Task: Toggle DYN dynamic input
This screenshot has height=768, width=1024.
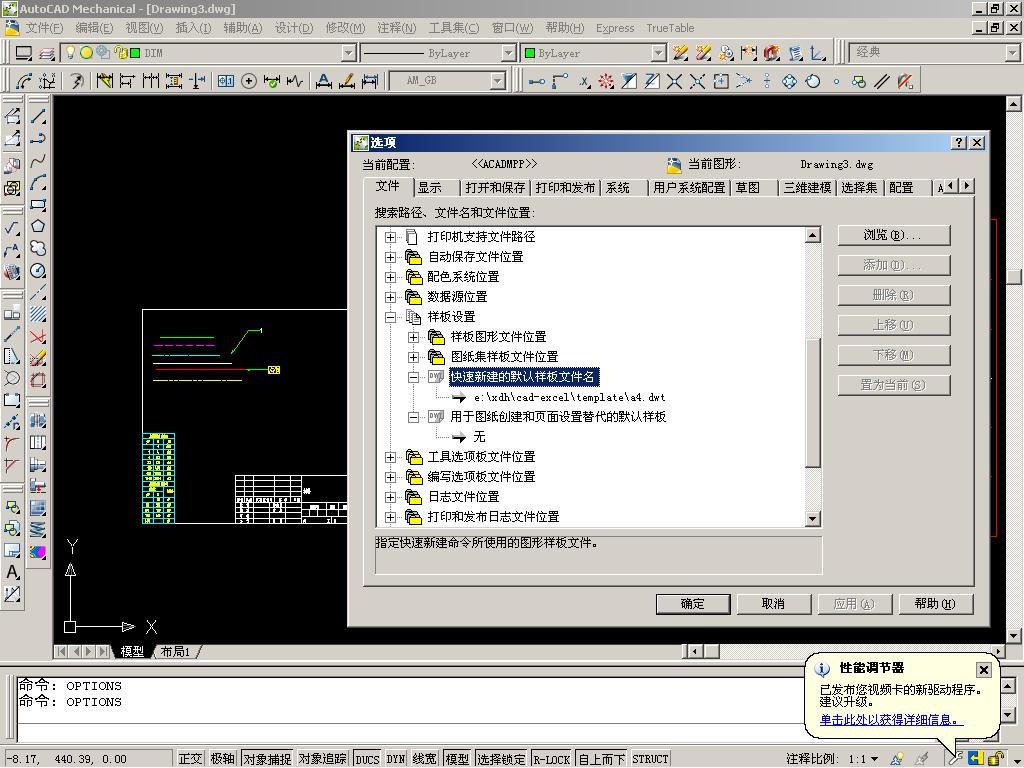Action: [x=396, y=759]
